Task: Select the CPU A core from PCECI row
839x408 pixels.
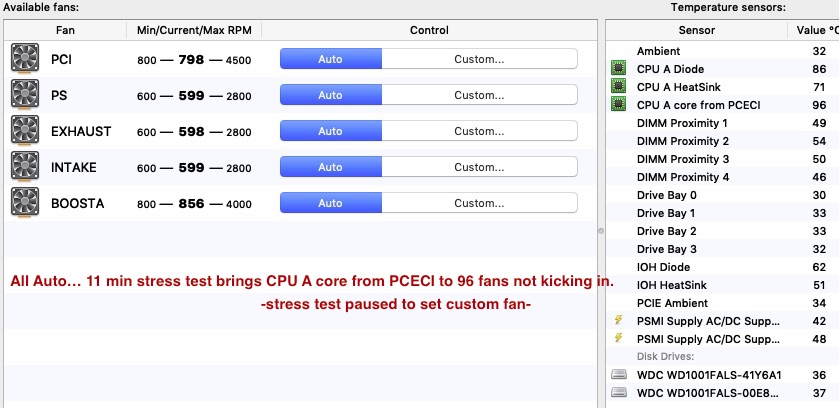Action: [x=722, y=105]
